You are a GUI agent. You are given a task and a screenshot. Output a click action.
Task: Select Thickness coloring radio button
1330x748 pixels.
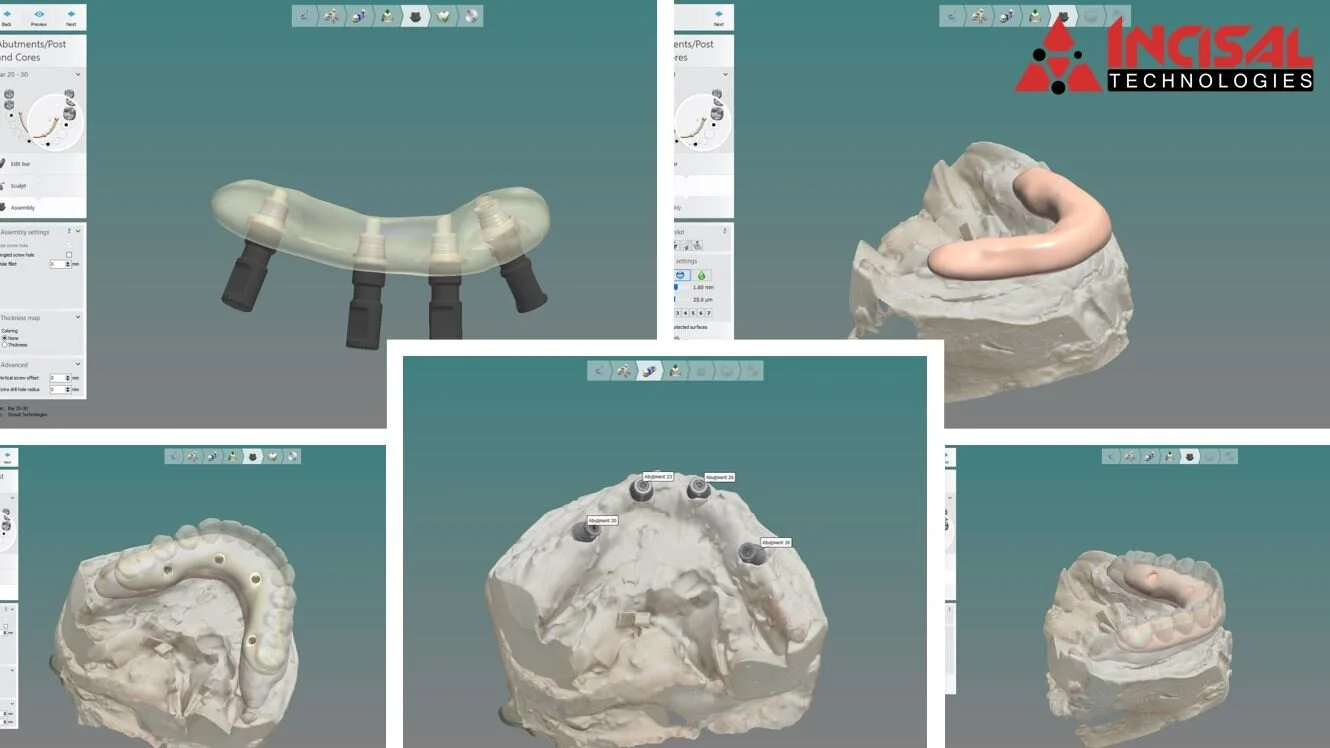click(4, 345)
